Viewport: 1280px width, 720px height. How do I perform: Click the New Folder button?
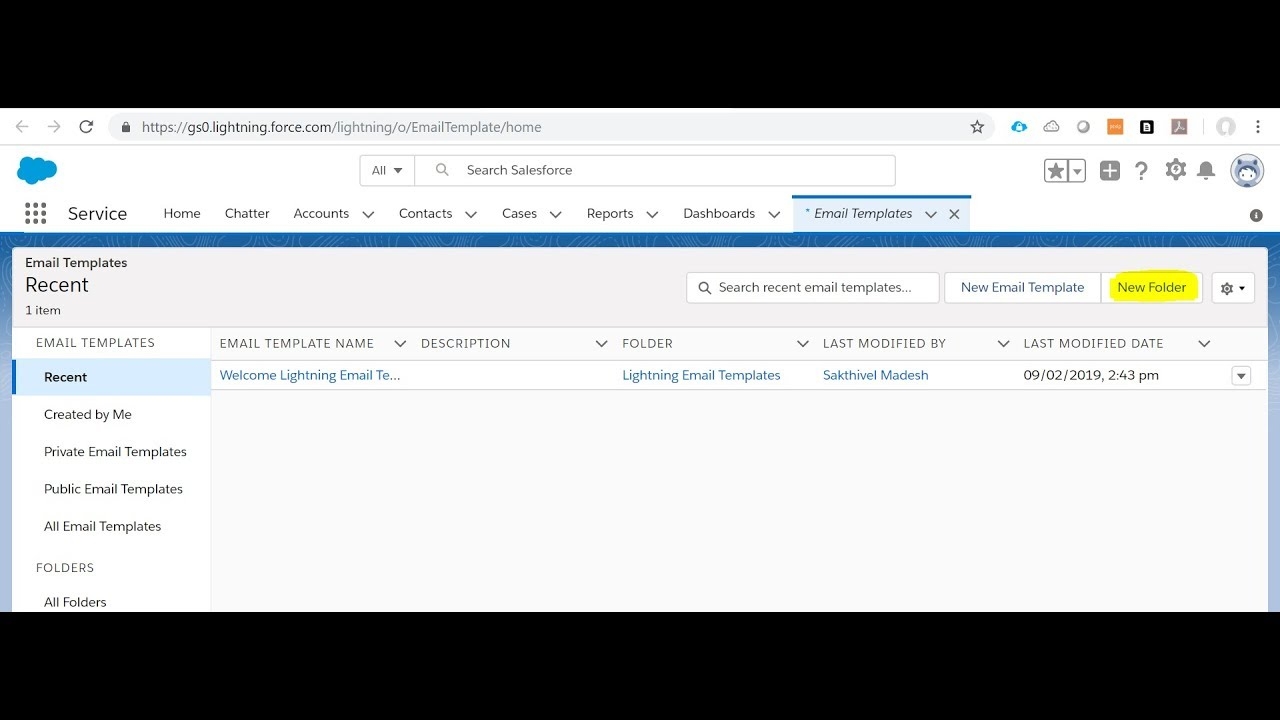[x=1151, y=287]
